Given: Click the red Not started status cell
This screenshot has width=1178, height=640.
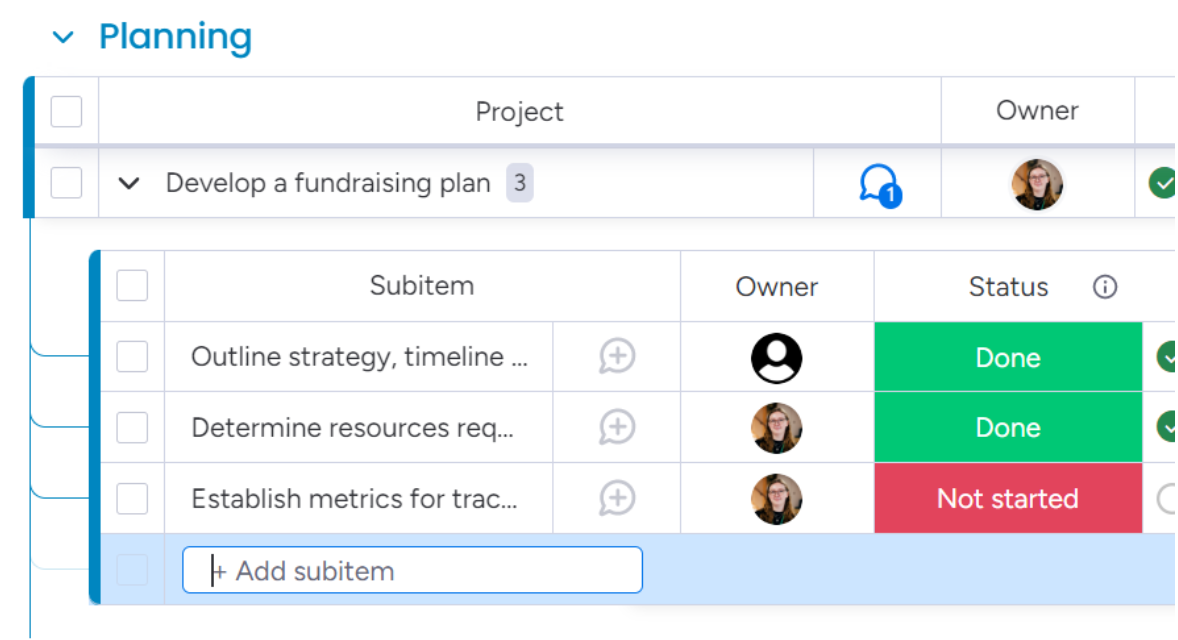Looking at the screenshot, I should pyautogui.click(x=1007, y=498).
